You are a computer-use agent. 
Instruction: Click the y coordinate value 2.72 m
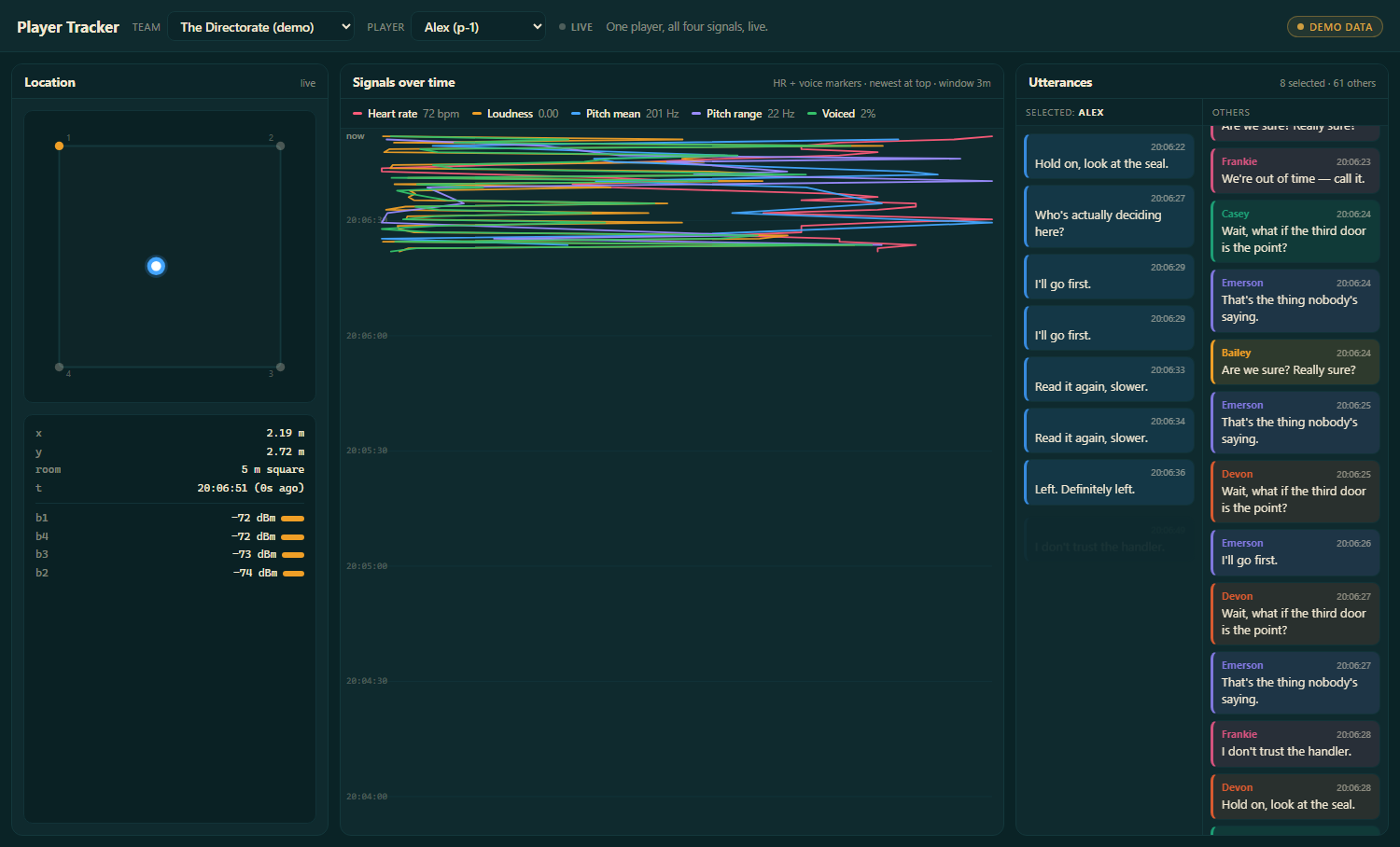(x=286, y=451)
